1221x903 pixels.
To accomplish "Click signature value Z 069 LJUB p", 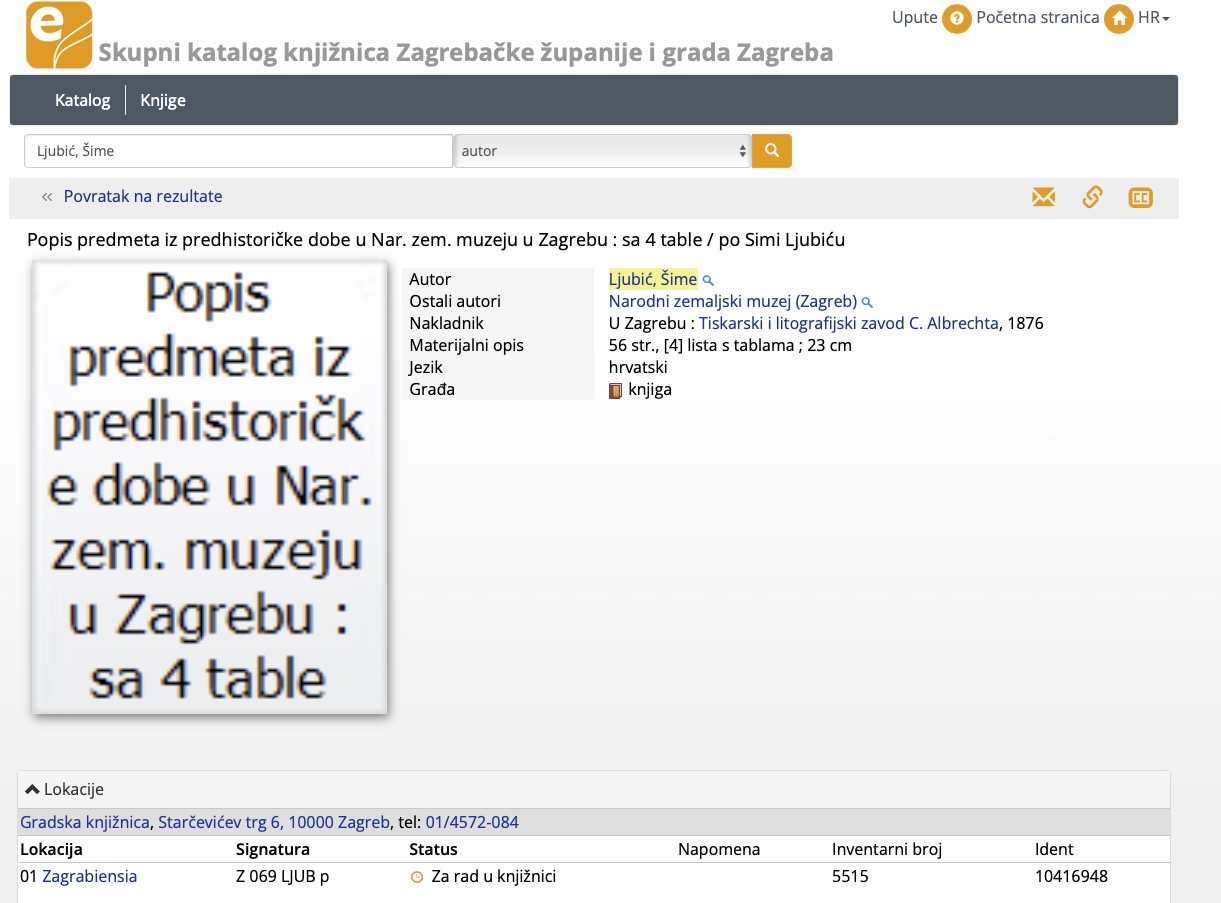I will click(x=283, y=877).
